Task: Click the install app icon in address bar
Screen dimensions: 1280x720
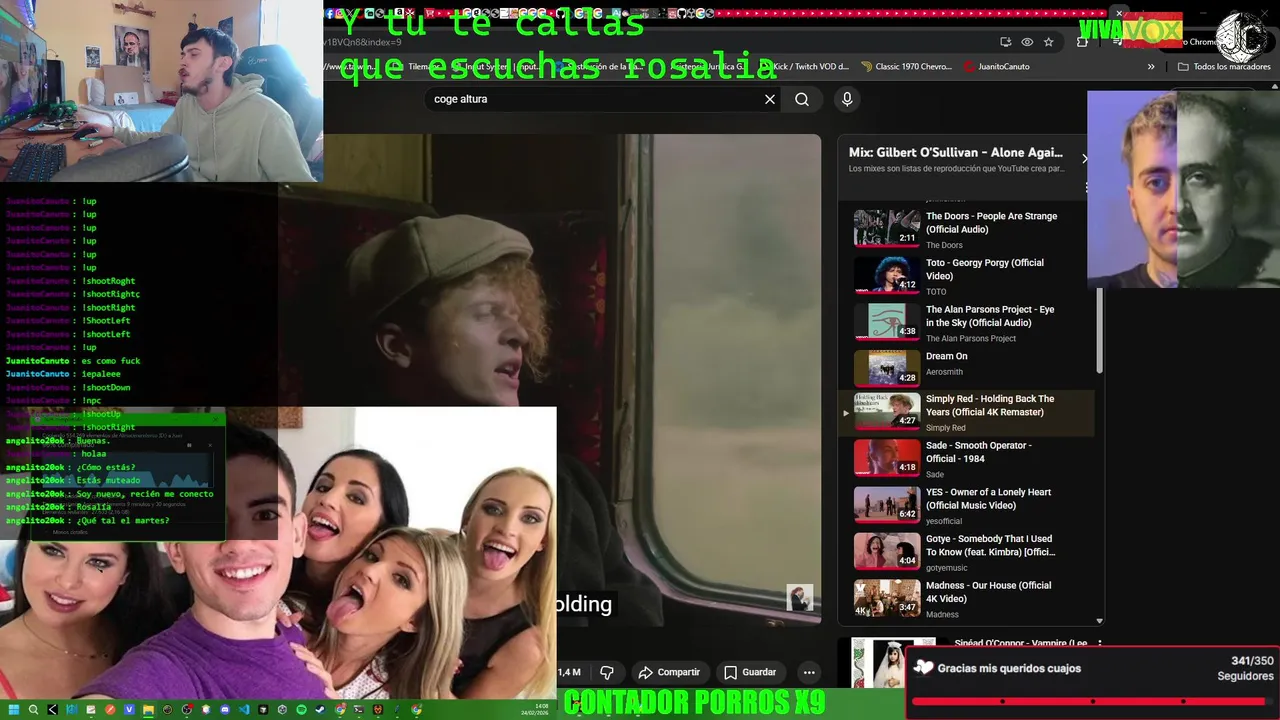Action: point(1005,42)
